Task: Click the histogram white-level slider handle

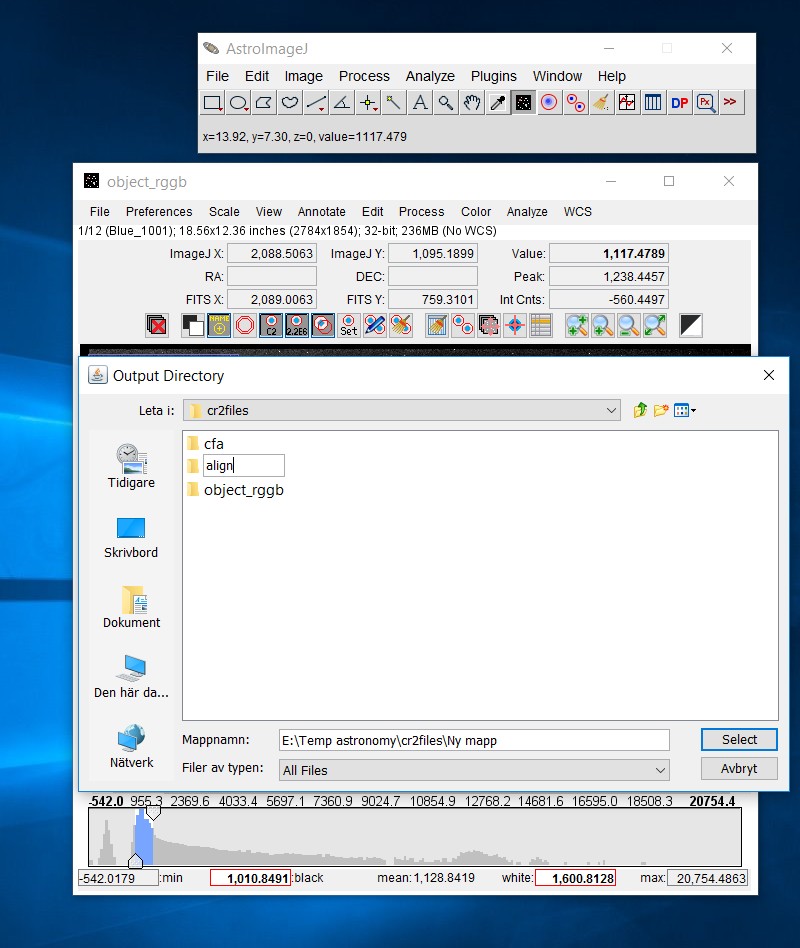Action: pyautogui.click(x=154, y=813)
